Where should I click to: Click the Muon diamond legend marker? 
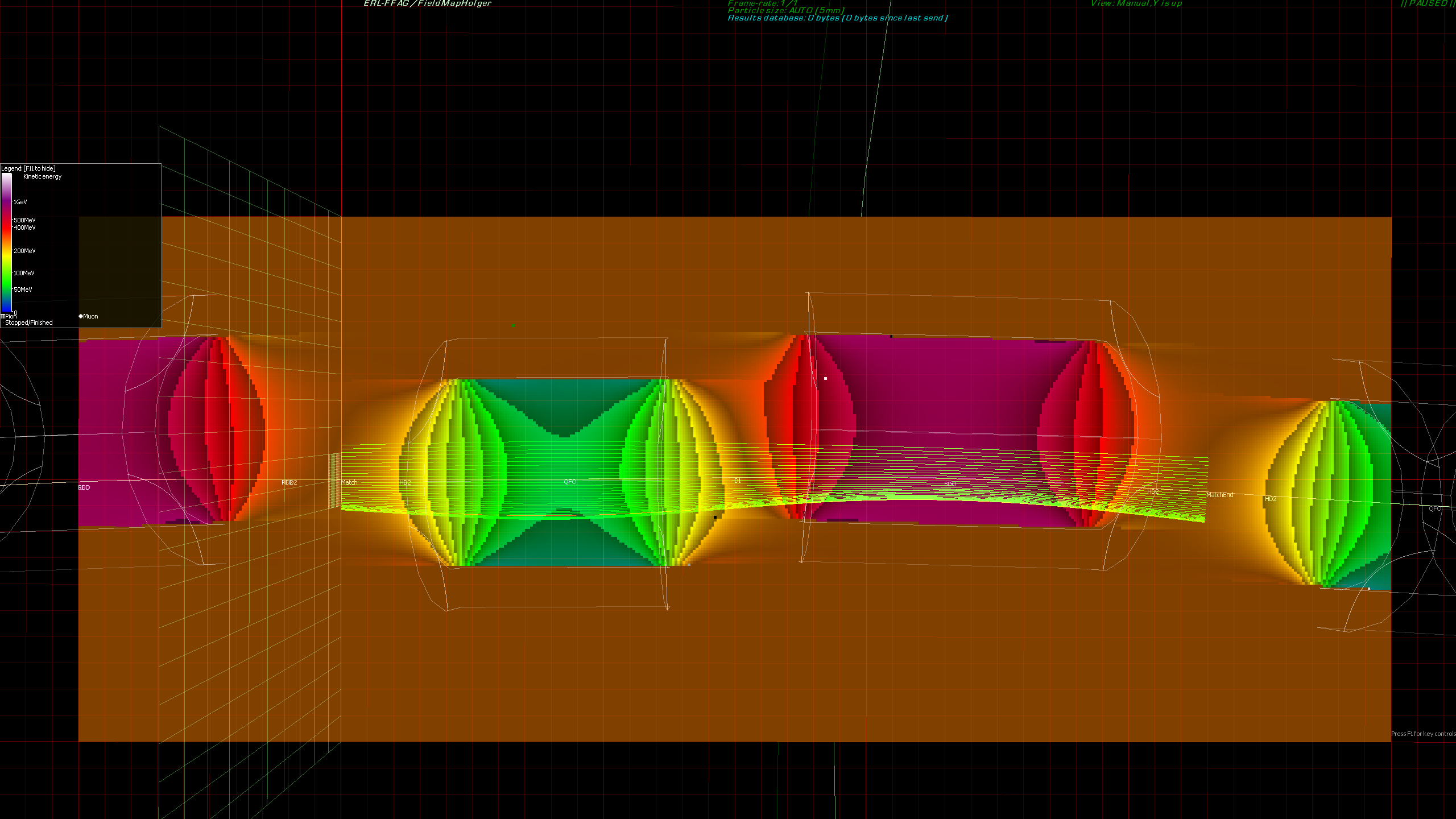81,316
